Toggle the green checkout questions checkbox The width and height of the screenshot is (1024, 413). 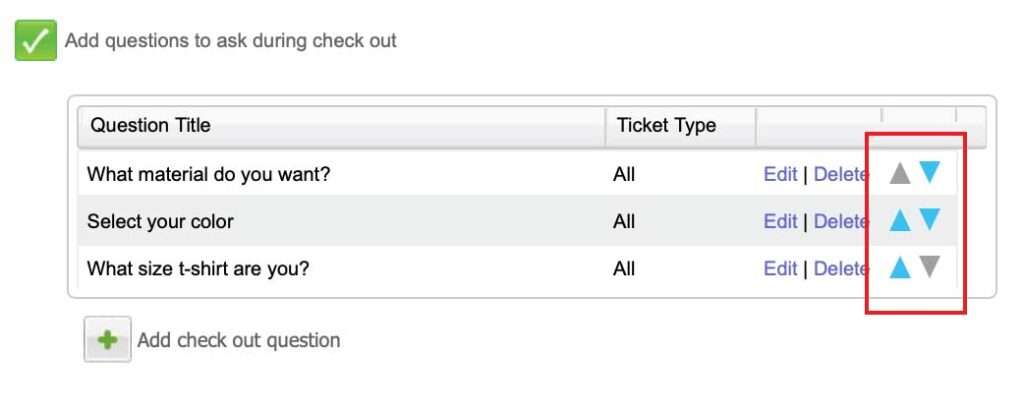tap(36, 41)
